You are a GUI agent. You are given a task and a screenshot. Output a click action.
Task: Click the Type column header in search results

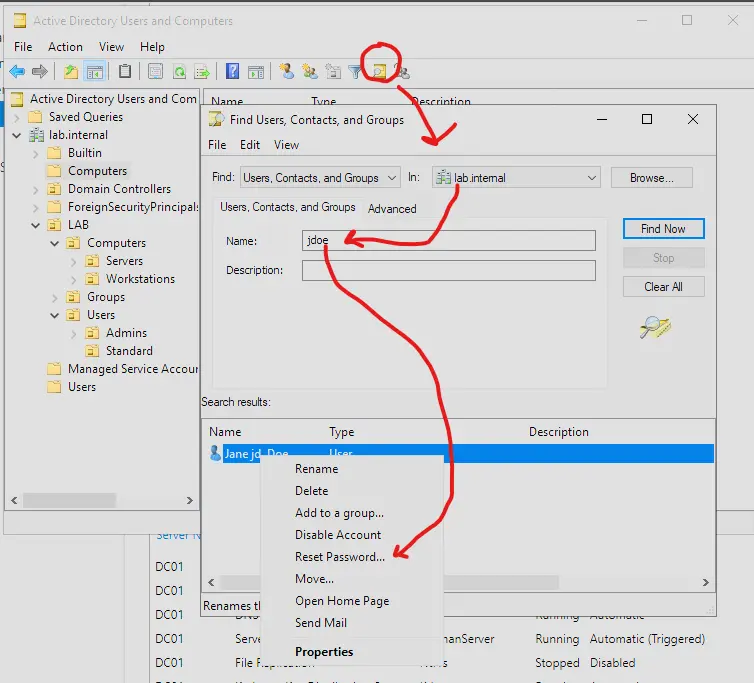341,432
